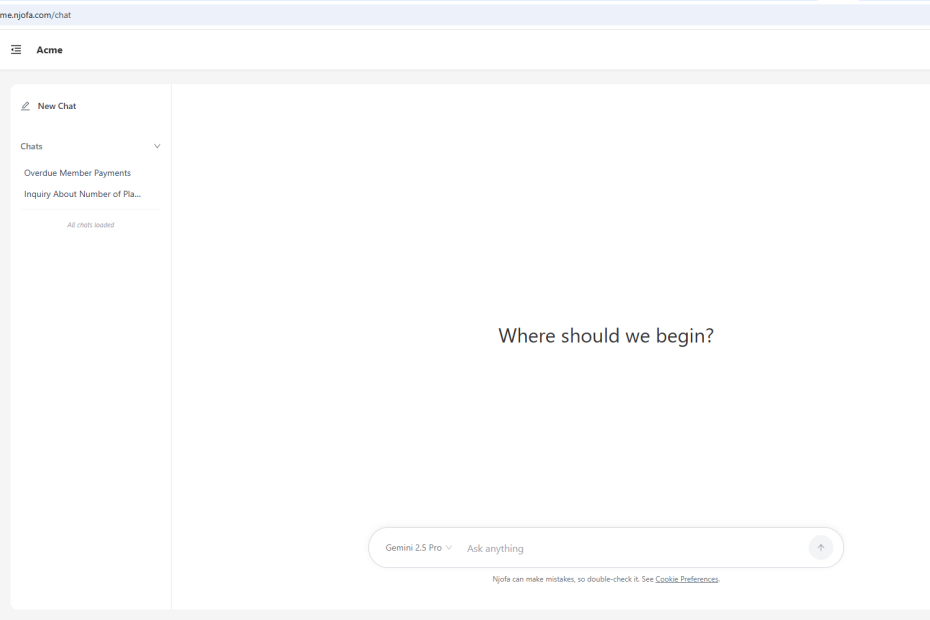Click the send arrow in the message bar
Image resolution: width=930 pixels, height=620 pixels.
click(820, 547)
